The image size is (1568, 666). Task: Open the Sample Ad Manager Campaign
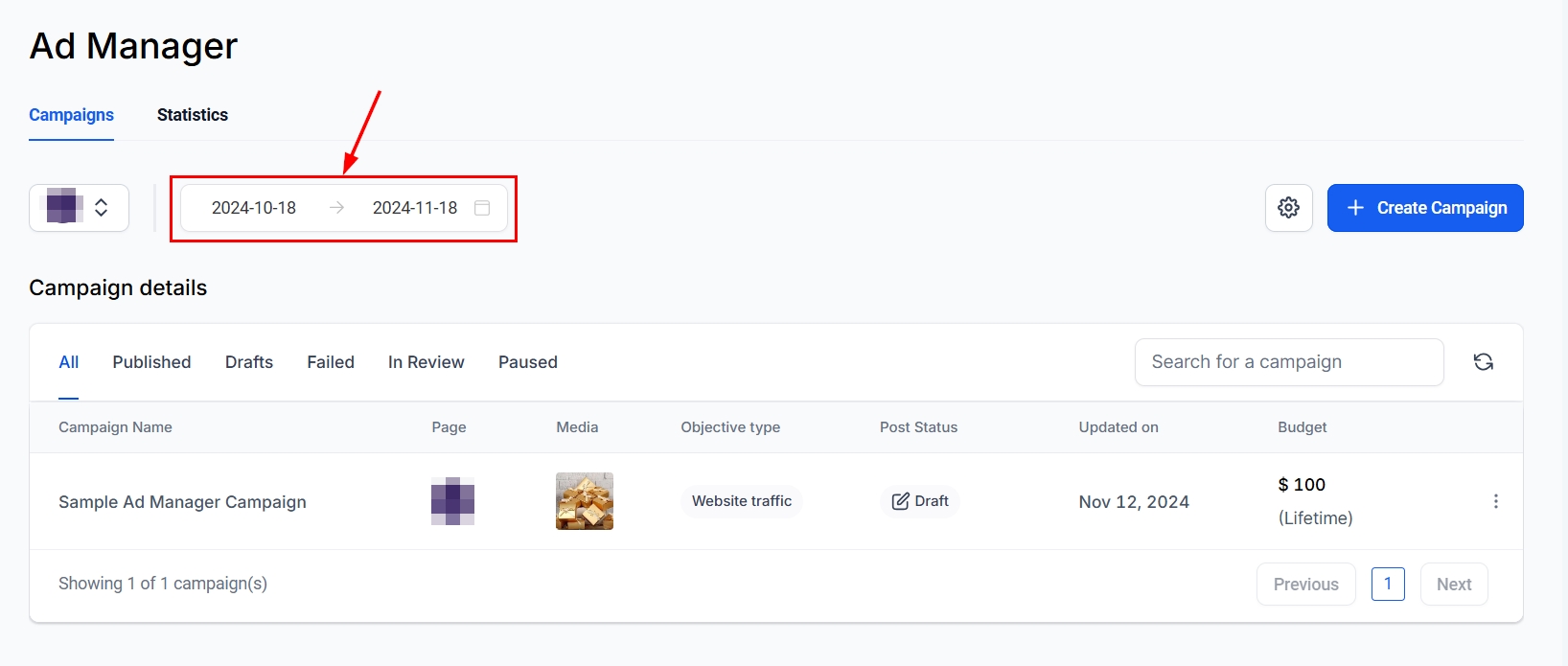pos(182,502)
